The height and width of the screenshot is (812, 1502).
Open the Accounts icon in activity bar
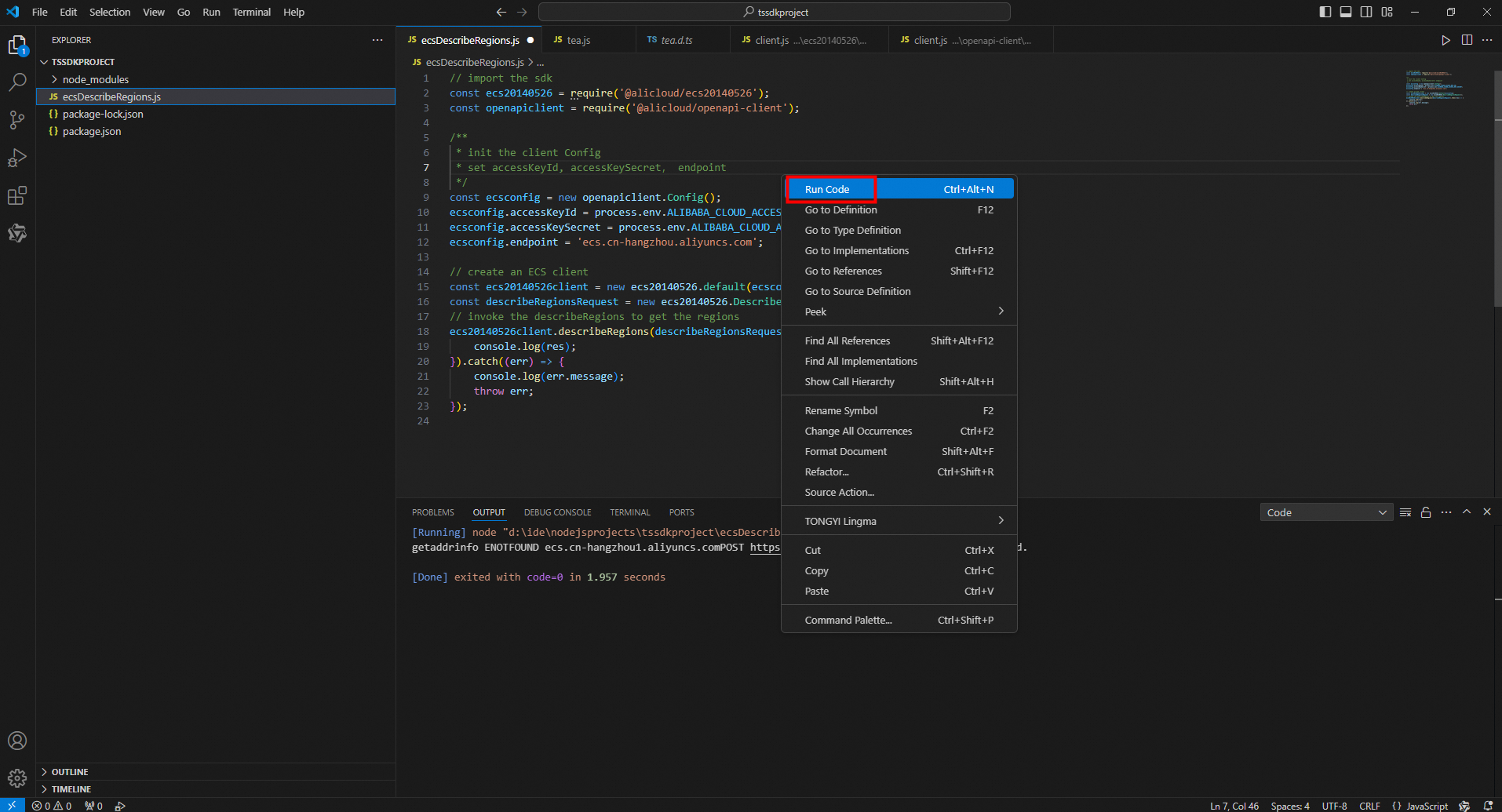point(17,741)
